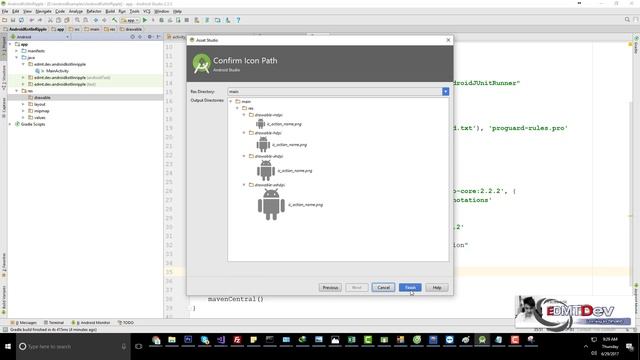The width and height of the screenshot is (640, 360).
Task: Collapse the drawable-hdpi folder node
Action: (x=244, y=133)
